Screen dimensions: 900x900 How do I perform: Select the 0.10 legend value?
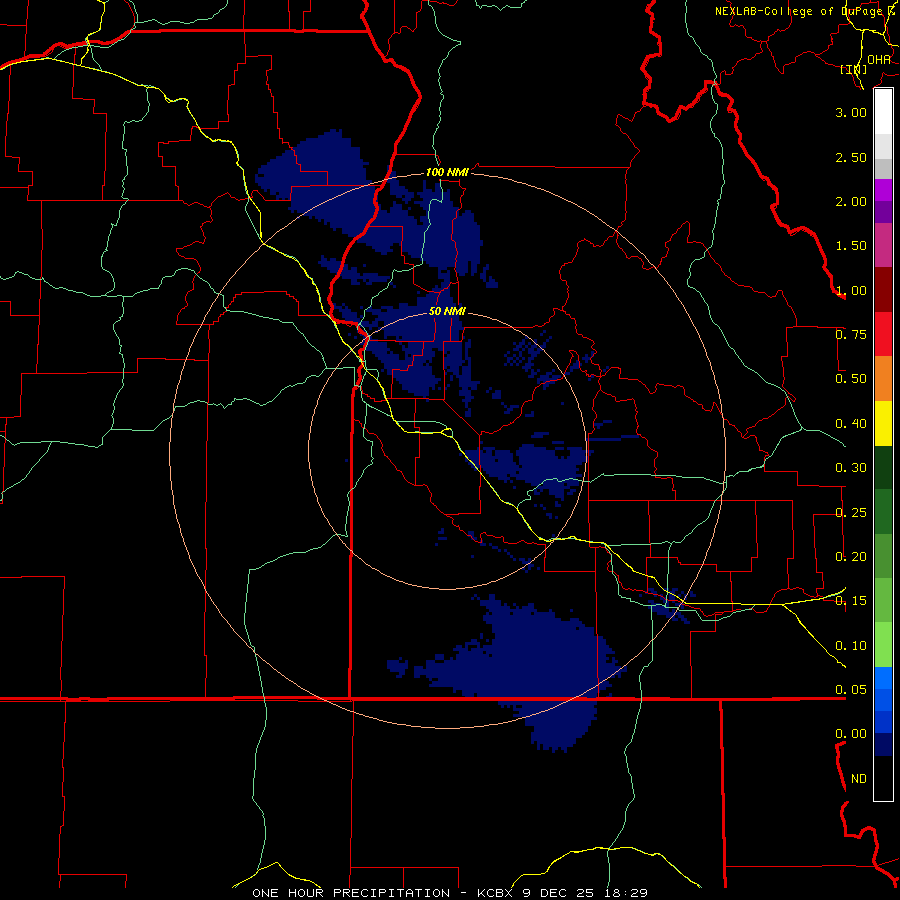tap(851, 646)
